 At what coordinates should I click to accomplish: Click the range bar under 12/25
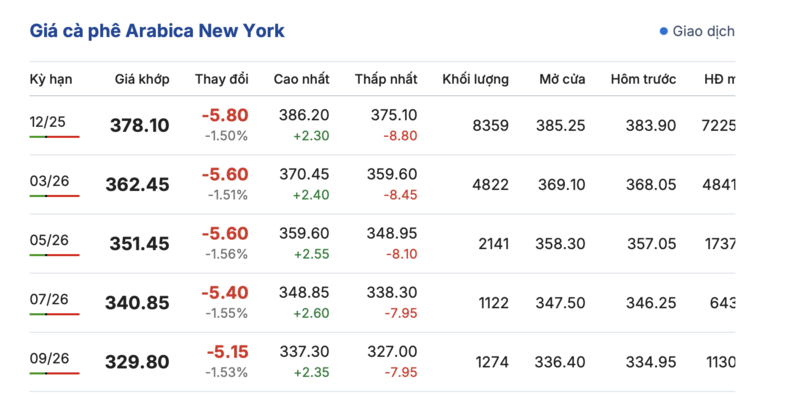tap(54, 136)
